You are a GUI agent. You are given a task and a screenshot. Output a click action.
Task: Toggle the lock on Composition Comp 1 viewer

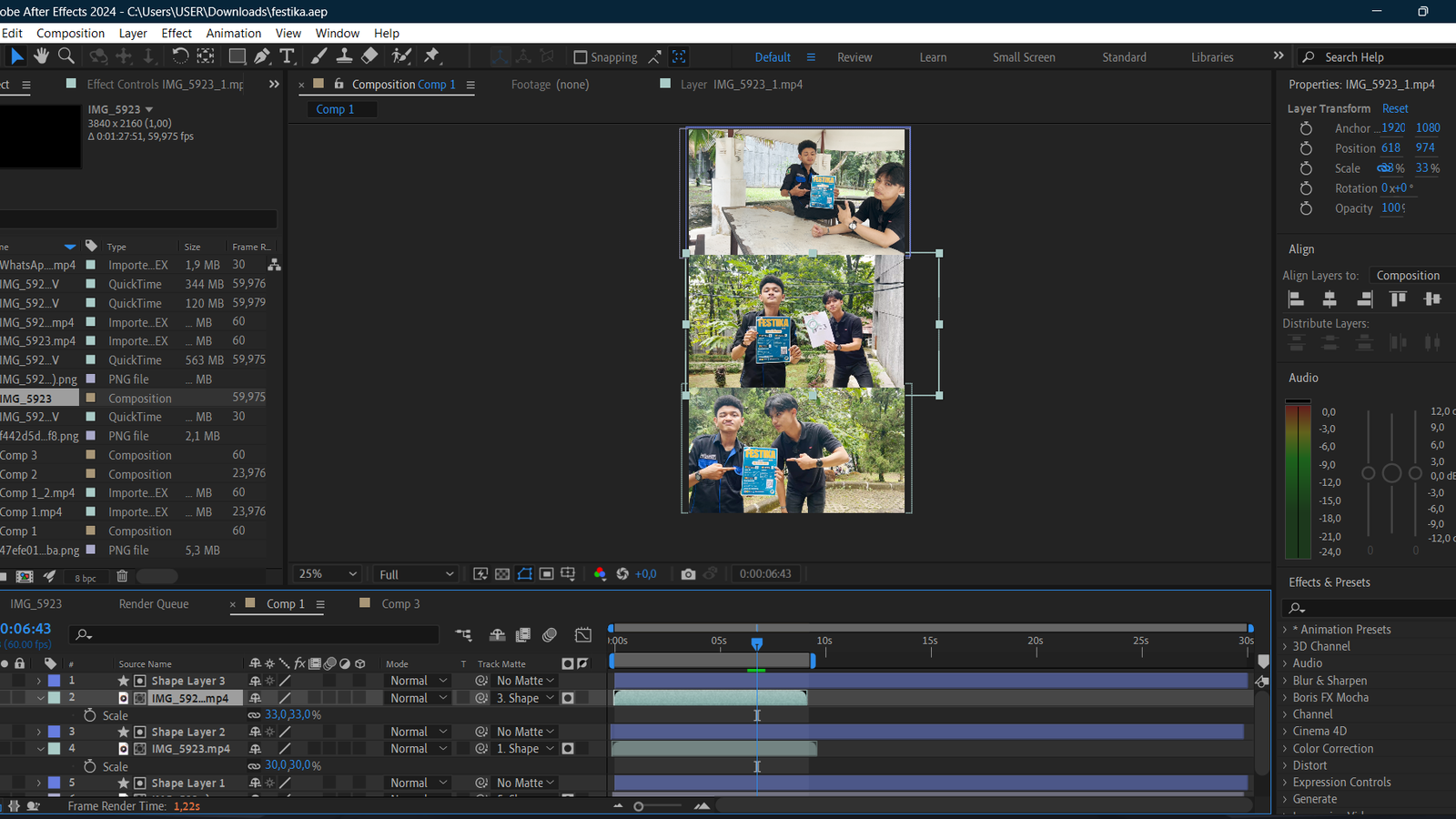[x=339, y=84]
